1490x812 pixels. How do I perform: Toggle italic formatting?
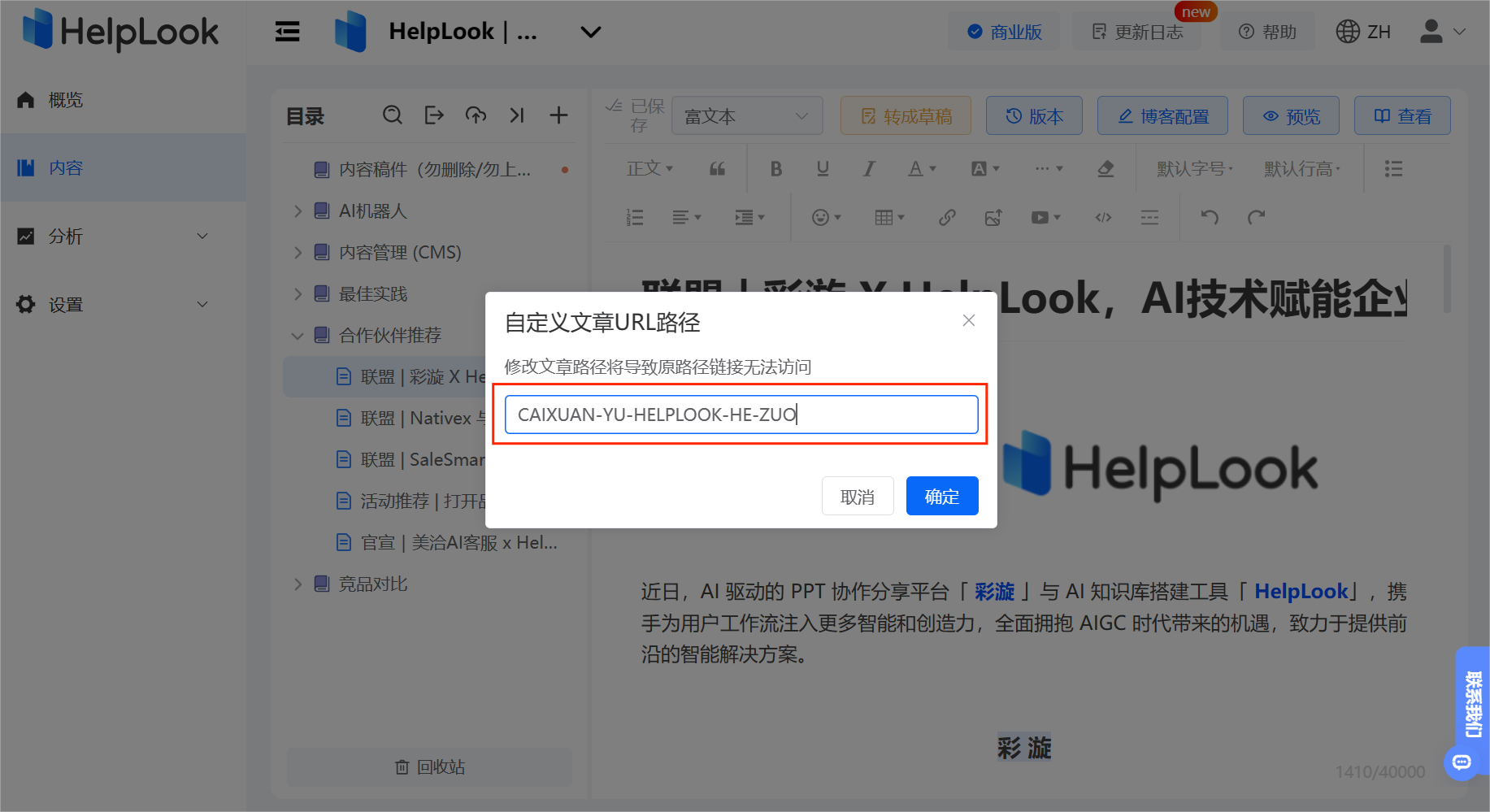pos(869,169)
